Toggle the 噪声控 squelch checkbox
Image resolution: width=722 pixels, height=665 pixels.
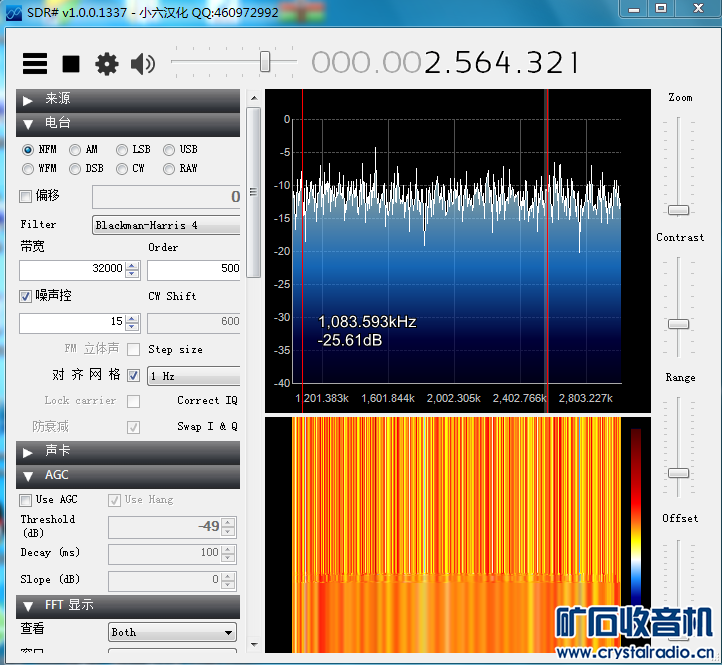coord(25,296)
